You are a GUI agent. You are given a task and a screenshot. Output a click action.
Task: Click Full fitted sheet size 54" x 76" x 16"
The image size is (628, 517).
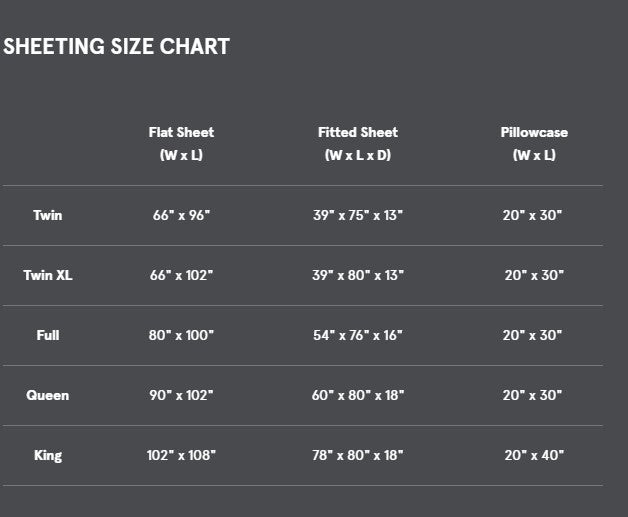tap(358, 335)
